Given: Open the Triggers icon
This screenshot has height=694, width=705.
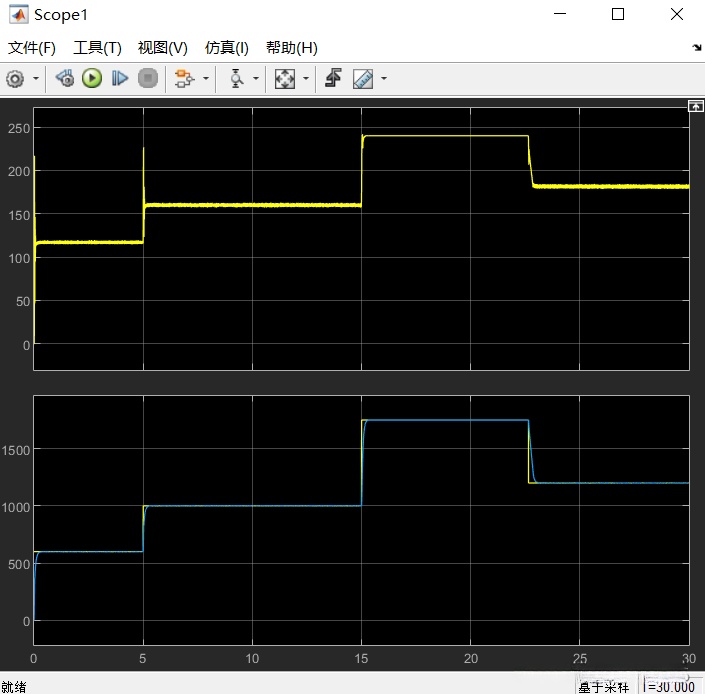Looking at the screenshot, I should pyautogui.click(x=333, y=78).
